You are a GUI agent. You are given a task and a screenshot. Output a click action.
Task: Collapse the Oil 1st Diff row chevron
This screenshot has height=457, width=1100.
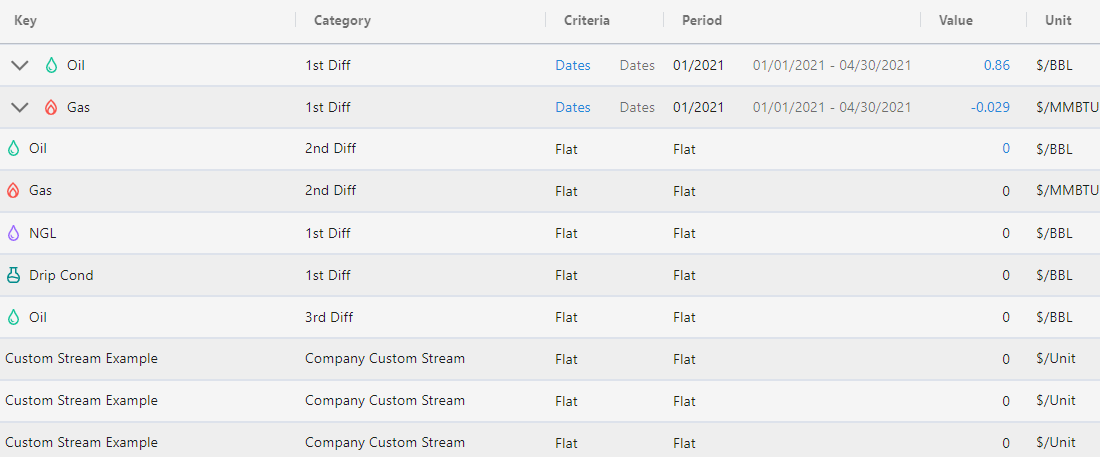pos(20,65)
